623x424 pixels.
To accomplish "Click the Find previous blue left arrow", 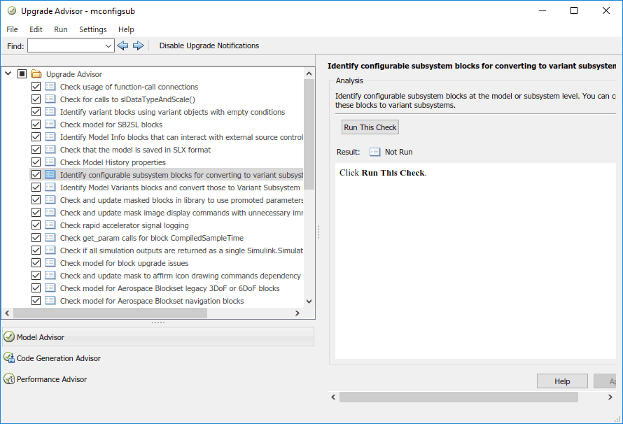I will point(123,46).
